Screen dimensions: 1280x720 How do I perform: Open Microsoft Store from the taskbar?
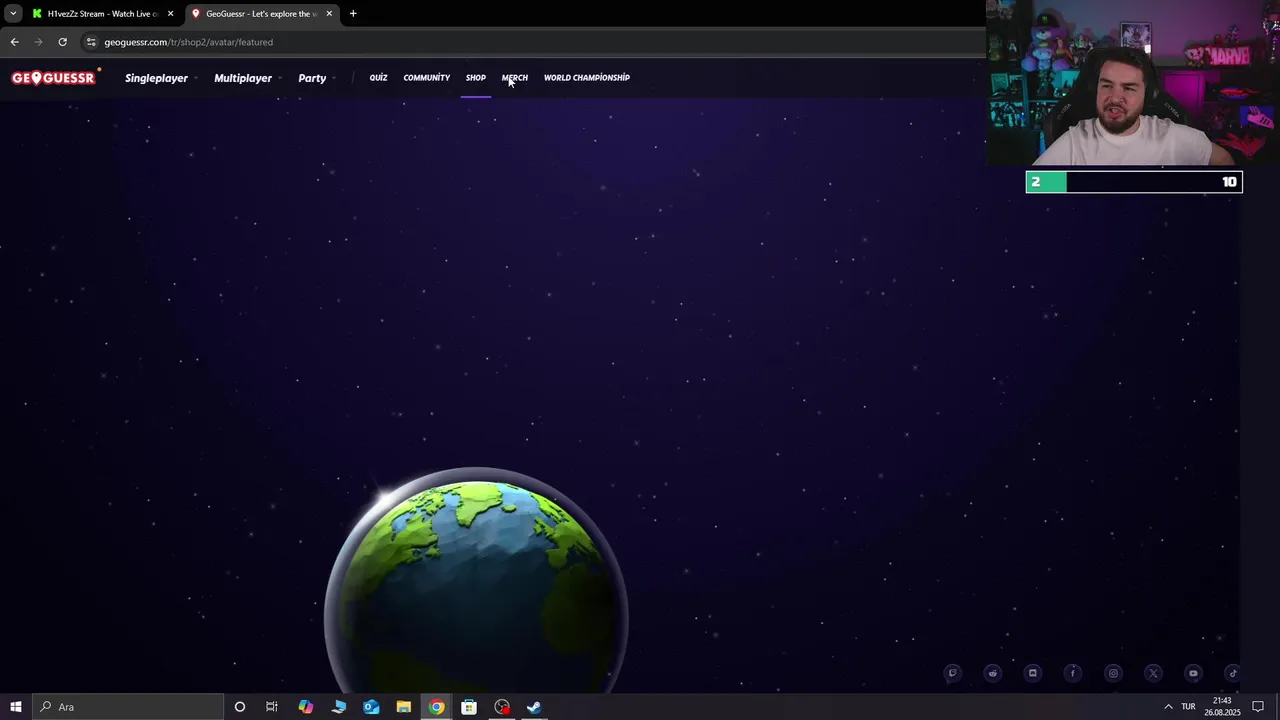469,707
